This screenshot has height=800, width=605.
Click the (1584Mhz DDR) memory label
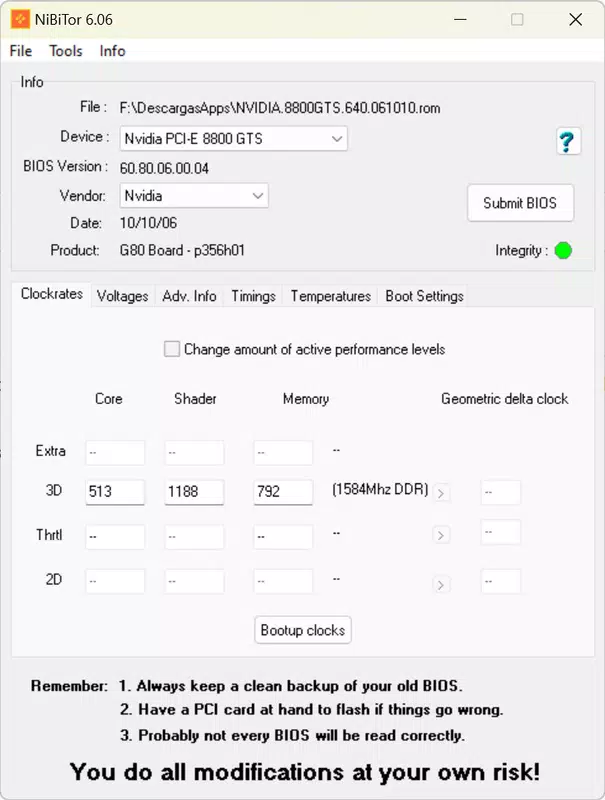click(x=380, y=489)
